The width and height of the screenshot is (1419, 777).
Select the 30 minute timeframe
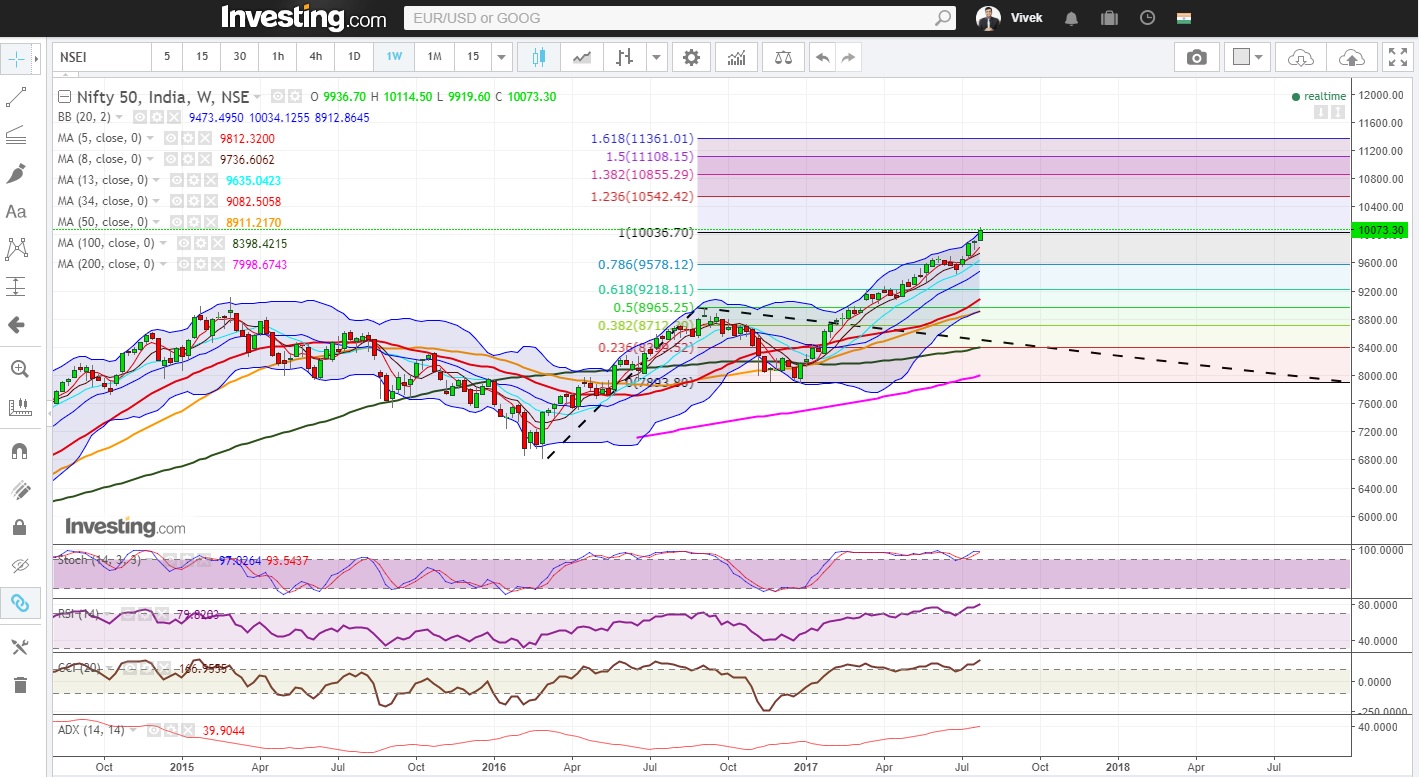(240, 57)
